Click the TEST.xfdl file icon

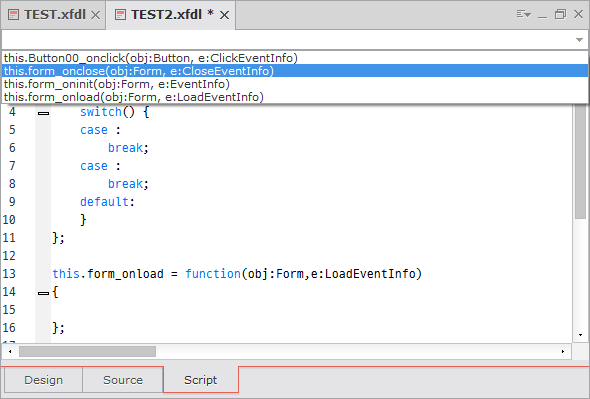click(x=14, y=15)
